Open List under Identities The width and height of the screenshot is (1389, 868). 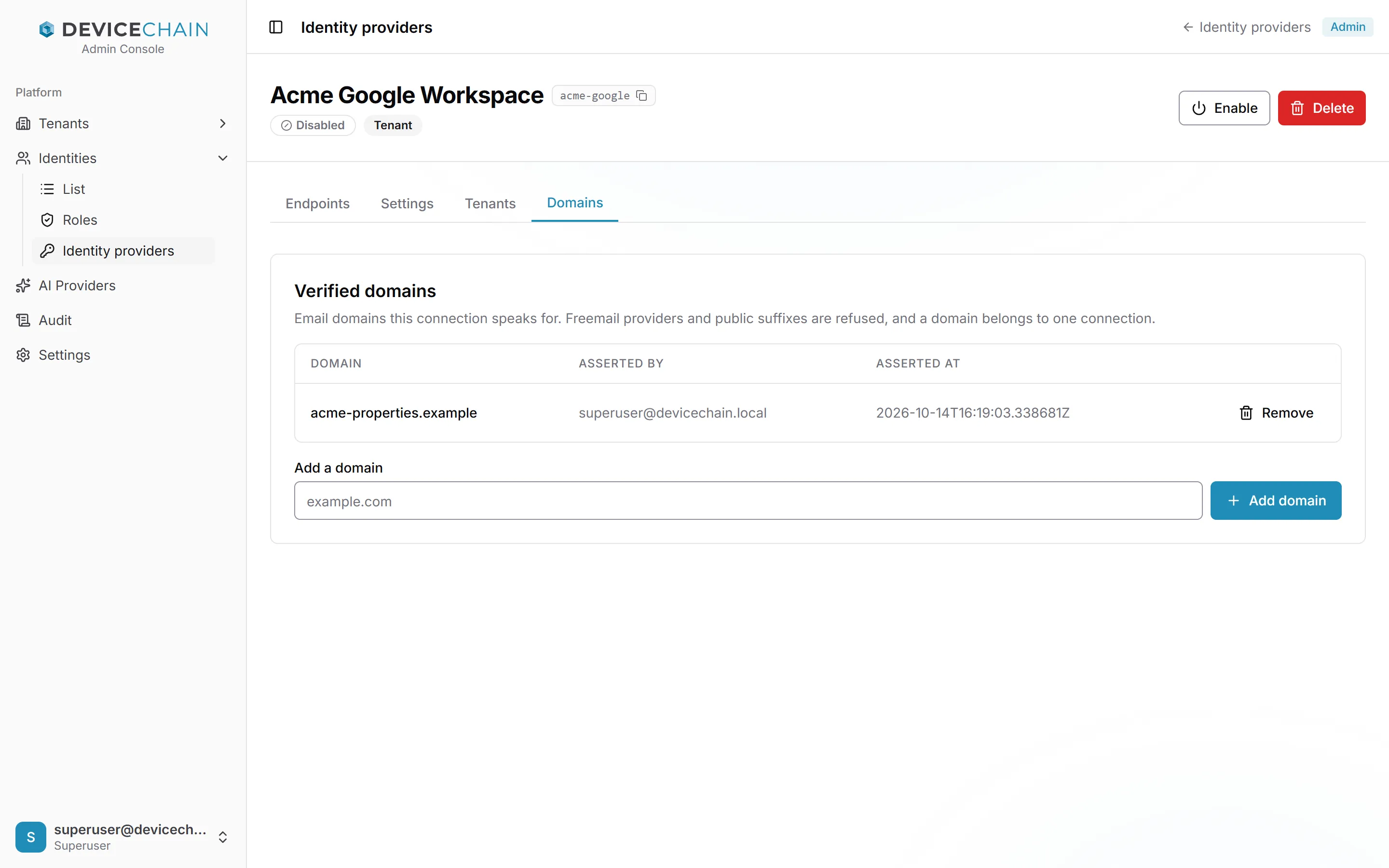[x=123, y=189]
